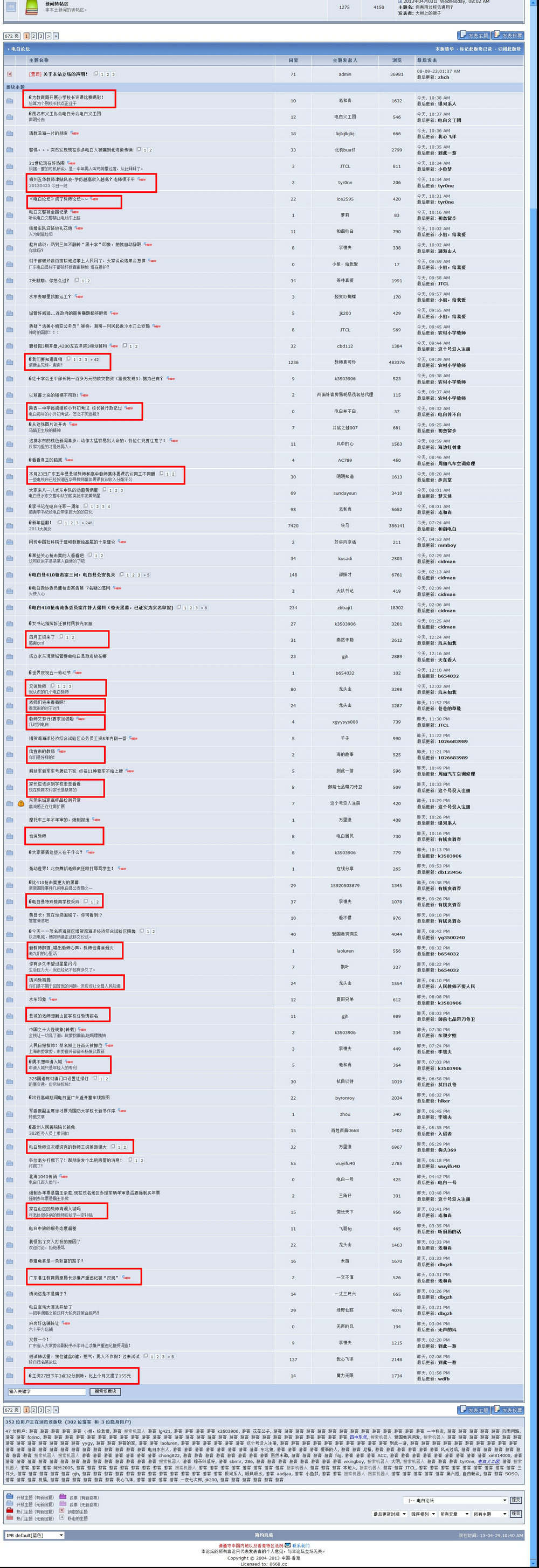Open the IPB default skin selector

pos(34,1535)
